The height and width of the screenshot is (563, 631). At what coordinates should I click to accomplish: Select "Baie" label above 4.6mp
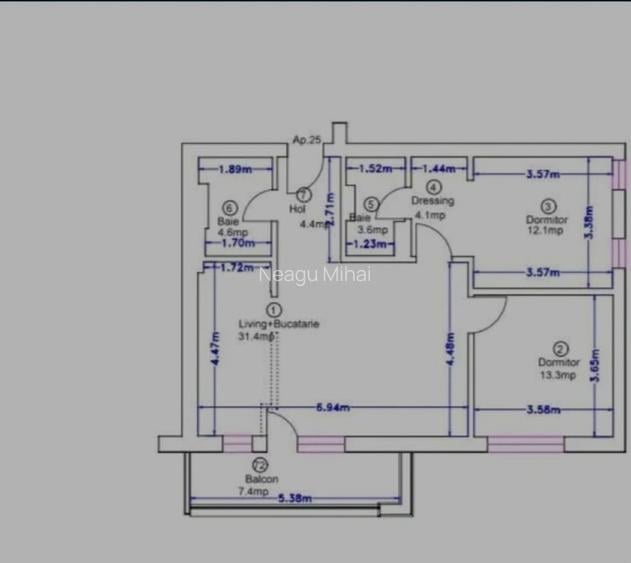[228, 221]
